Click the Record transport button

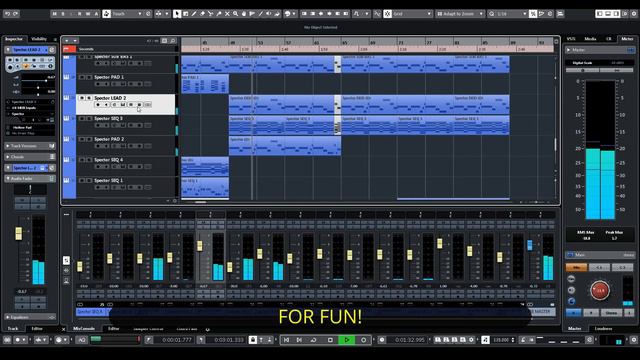[x=363, y=340]
